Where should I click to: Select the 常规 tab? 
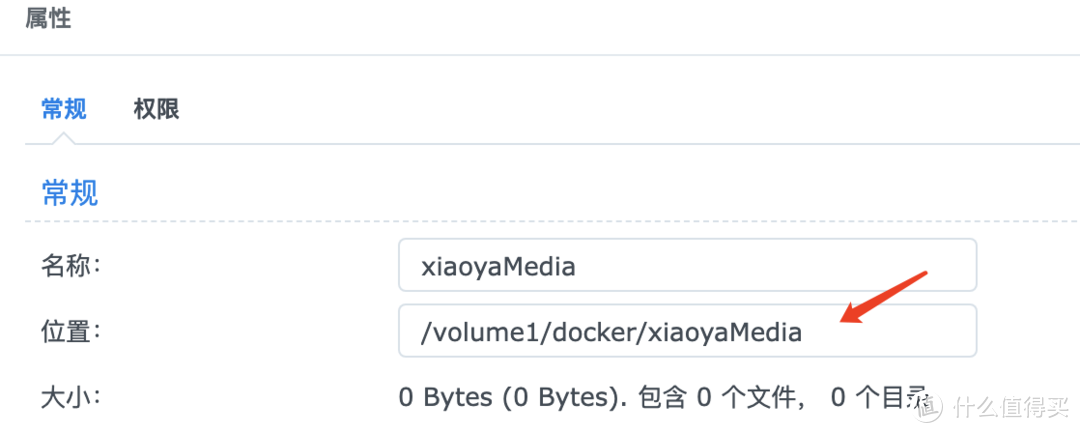[63, 109]
